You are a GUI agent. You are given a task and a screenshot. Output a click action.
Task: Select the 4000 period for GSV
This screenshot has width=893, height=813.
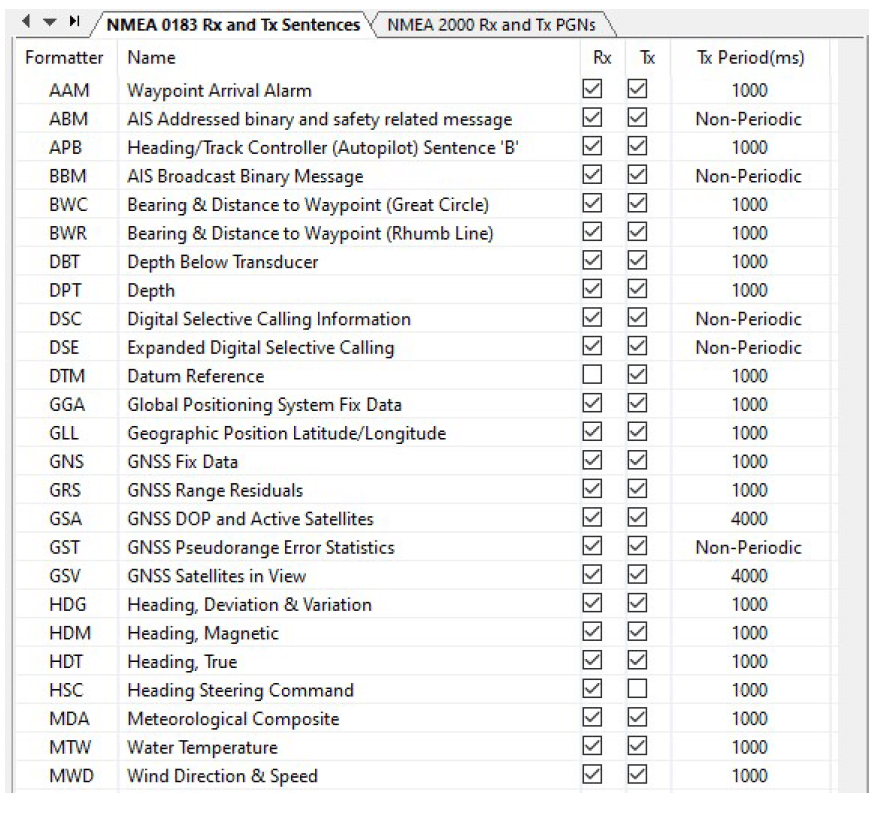click(x=749, y=576)
